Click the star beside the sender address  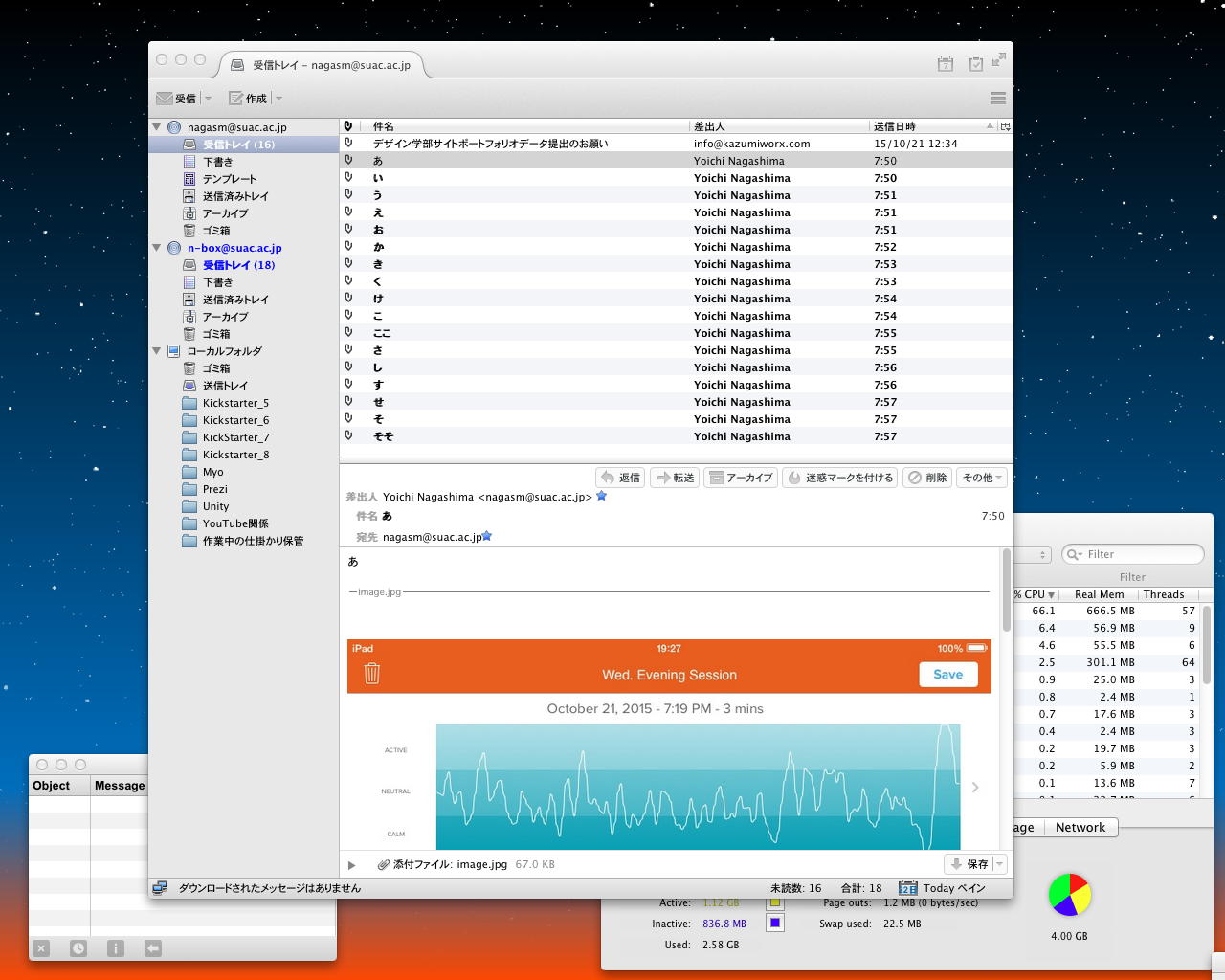point(602,496)
